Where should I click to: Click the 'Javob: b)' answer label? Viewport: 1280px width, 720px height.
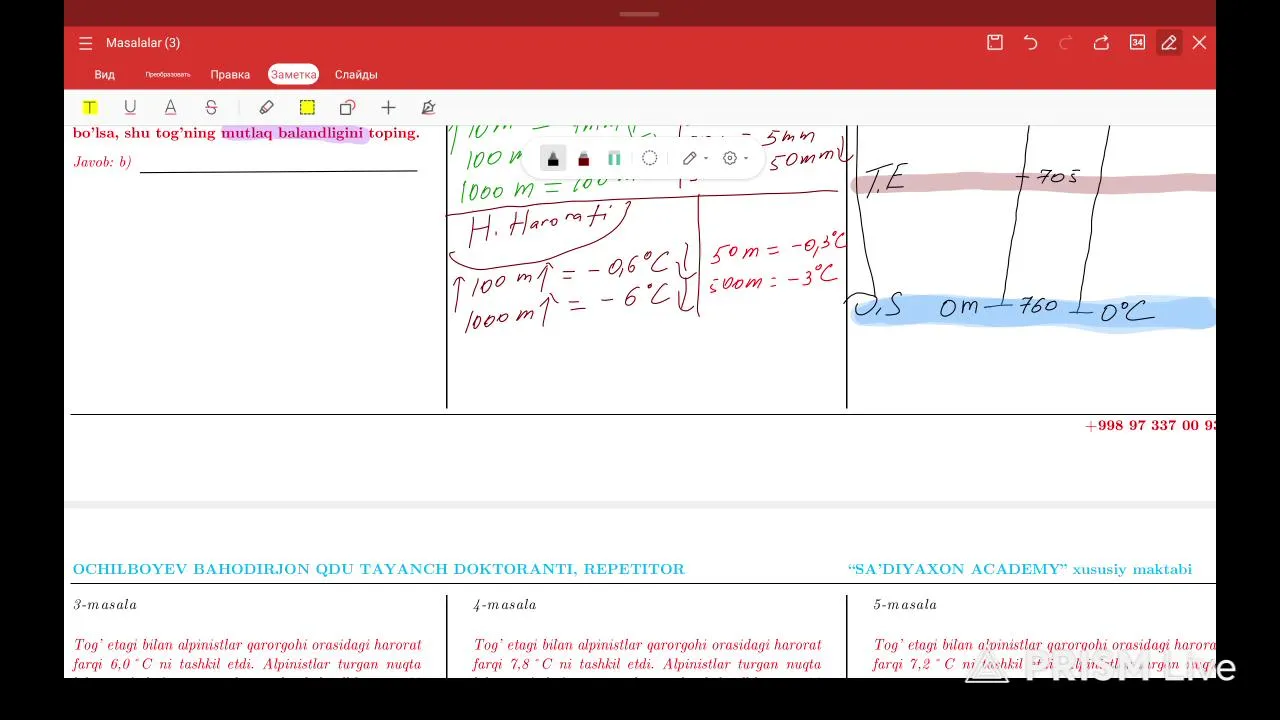pyautogui.click(x=102, y=162)
